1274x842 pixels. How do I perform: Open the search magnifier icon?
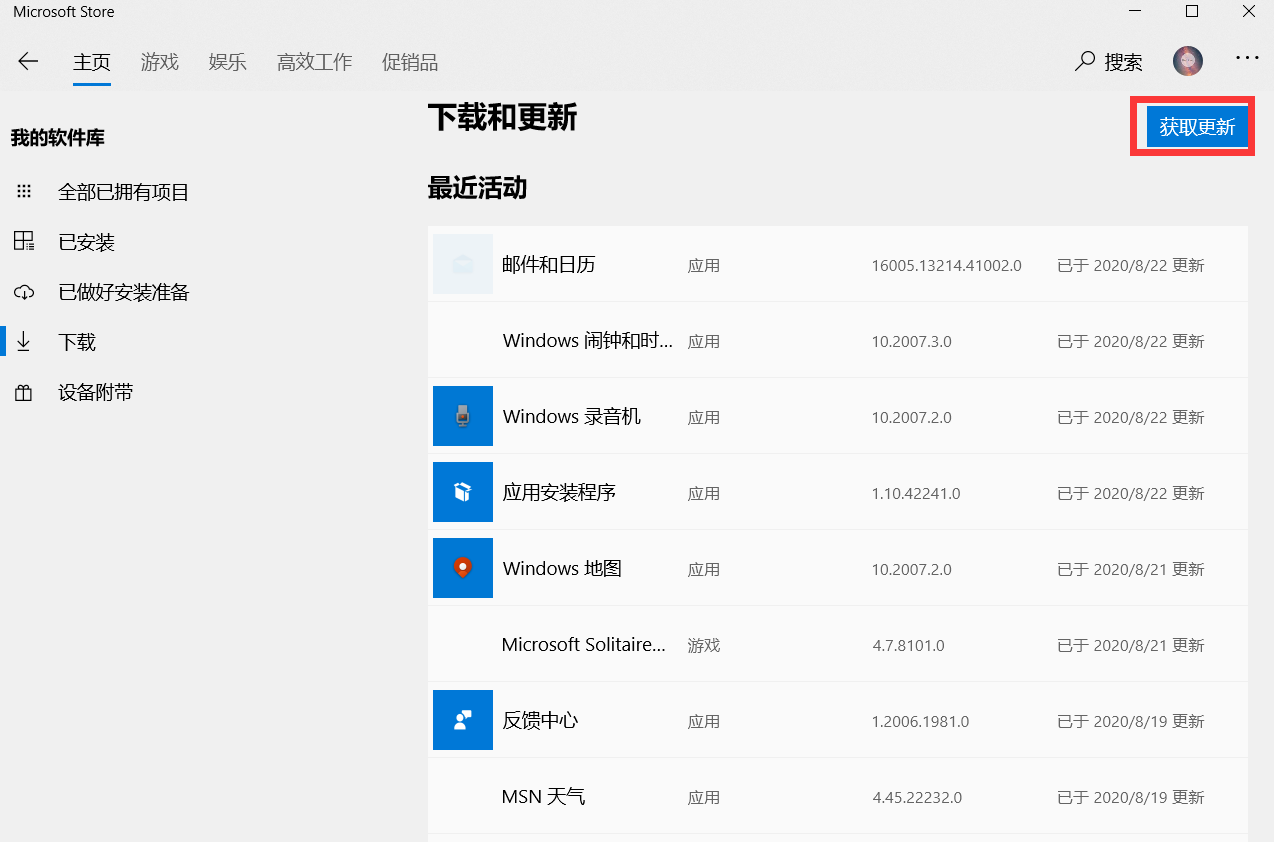point(1085,61)
